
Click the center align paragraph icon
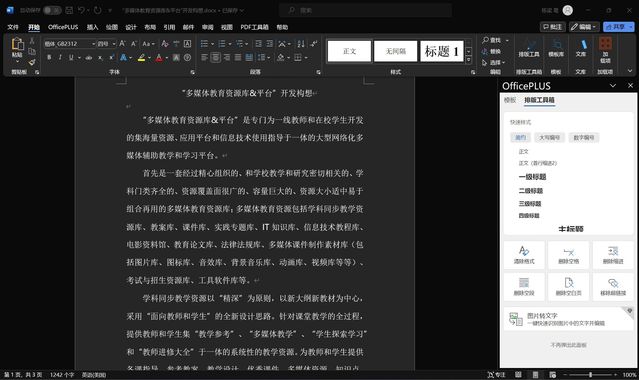pos(216,57)
